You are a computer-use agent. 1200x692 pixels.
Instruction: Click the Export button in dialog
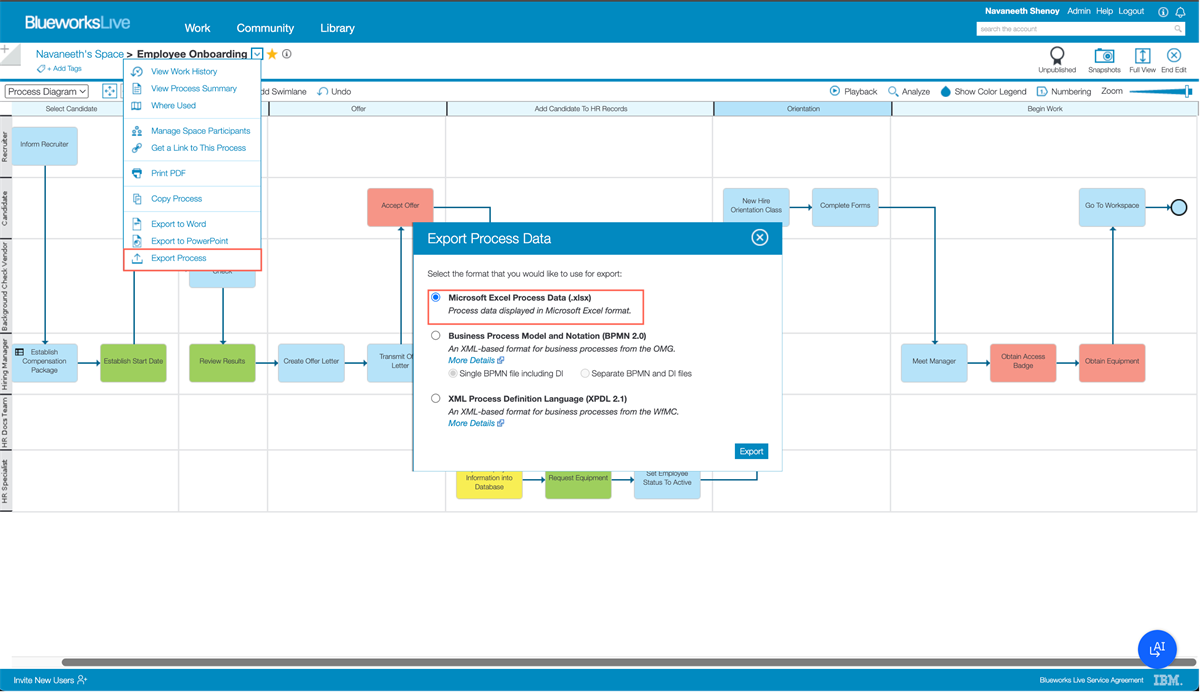[751, 451]
